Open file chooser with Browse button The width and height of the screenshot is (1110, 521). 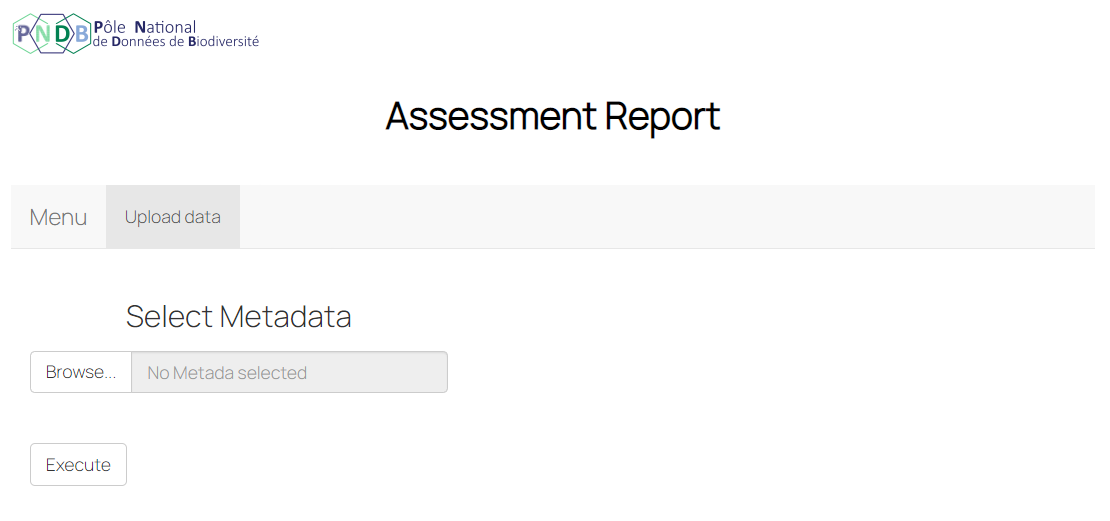click(81, 372)
